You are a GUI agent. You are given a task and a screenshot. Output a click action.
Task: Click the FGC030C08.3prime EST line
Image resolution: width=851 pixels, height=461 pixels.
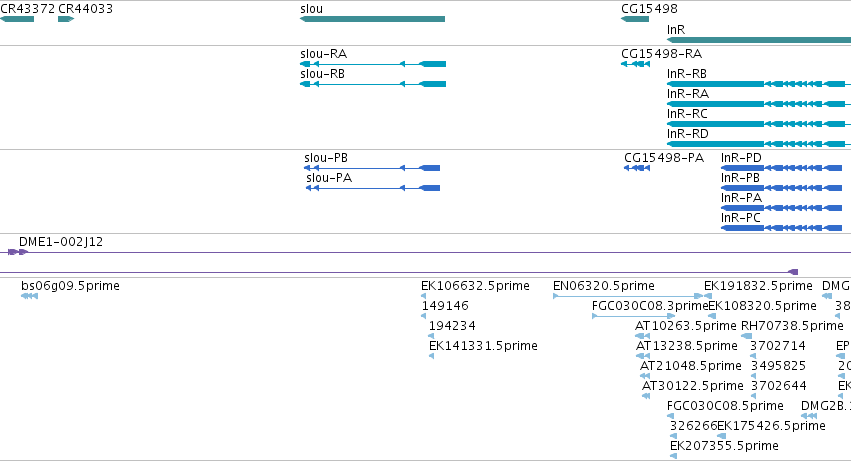(633, 316)
